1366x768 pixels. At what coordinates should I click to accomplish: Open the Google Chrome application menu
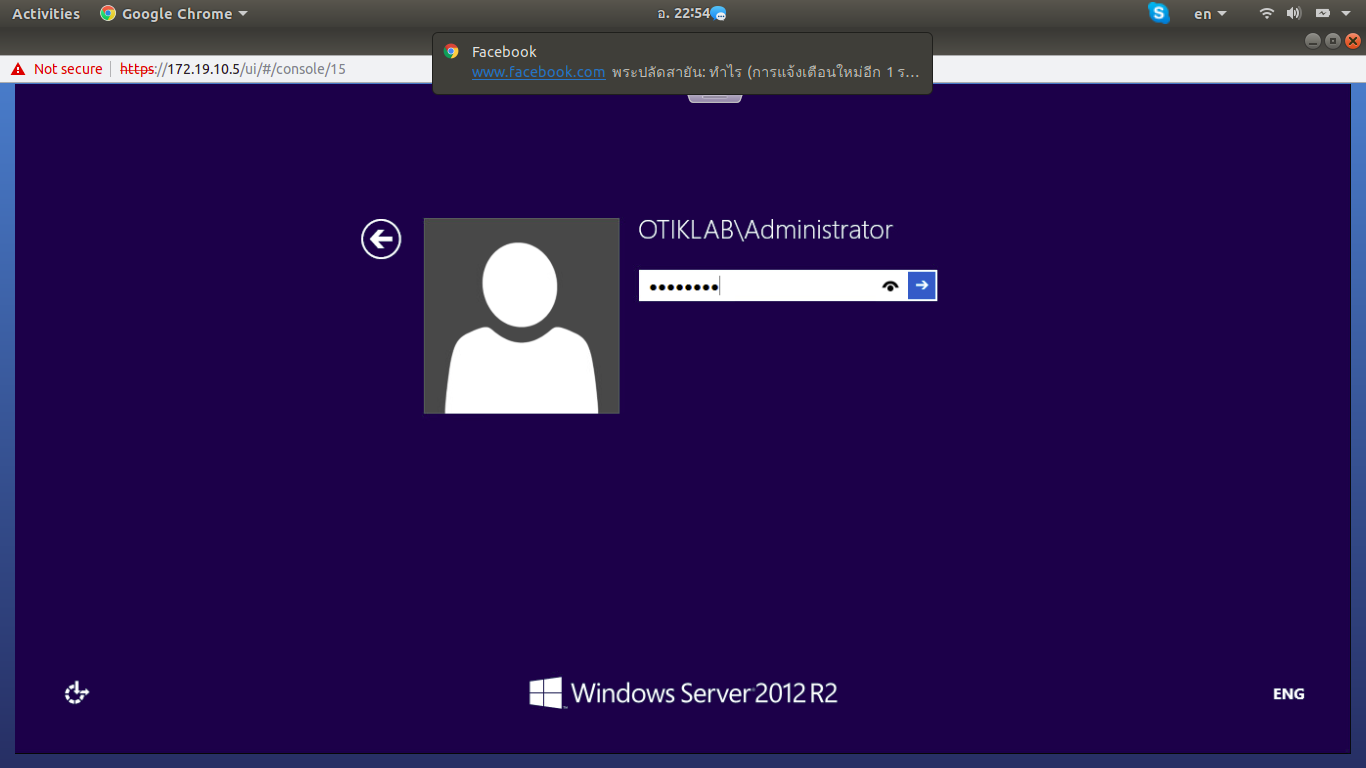[x=174, y=14]
